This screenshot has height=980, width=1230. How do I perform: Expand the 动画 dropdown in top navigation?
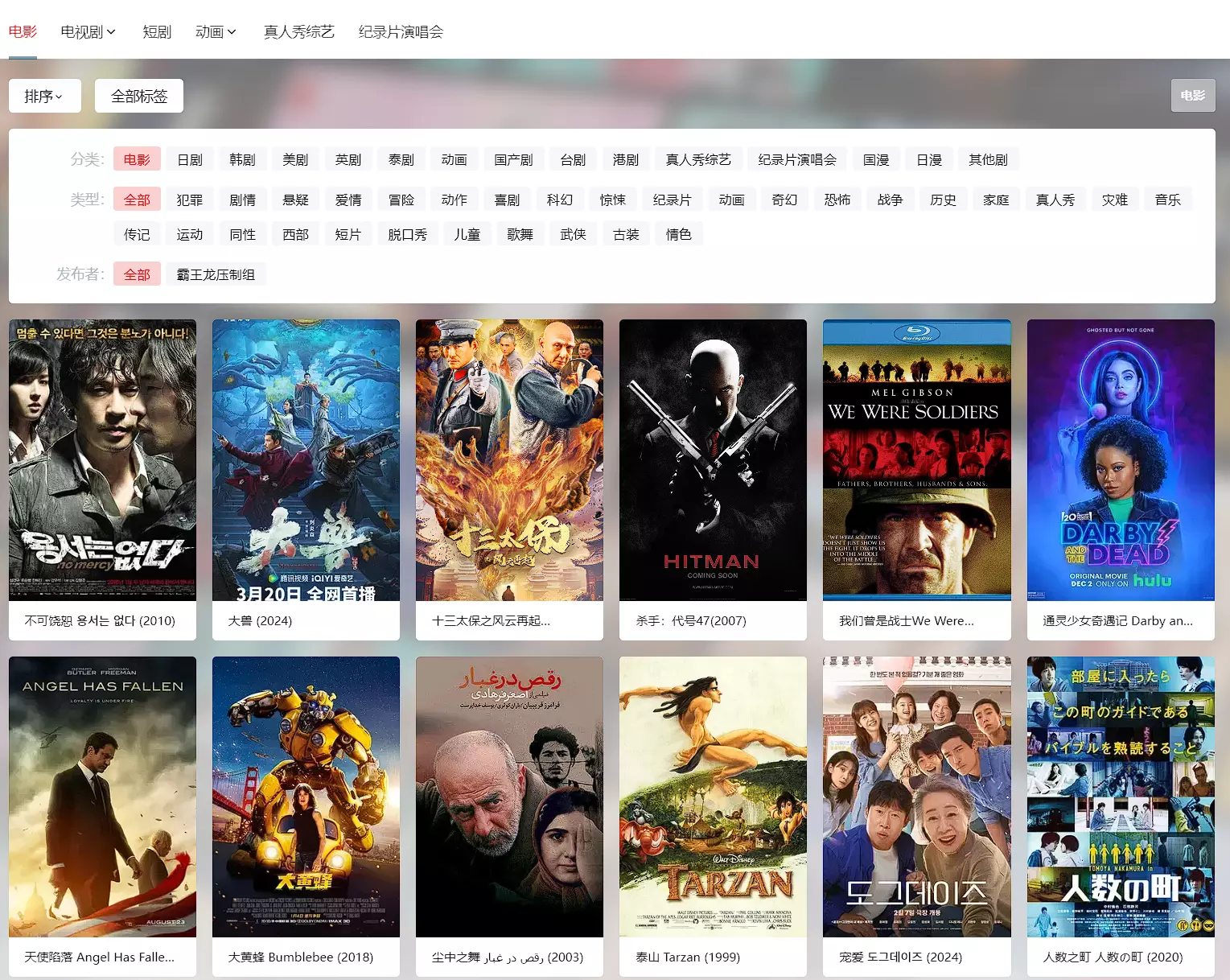pos(216,31)
